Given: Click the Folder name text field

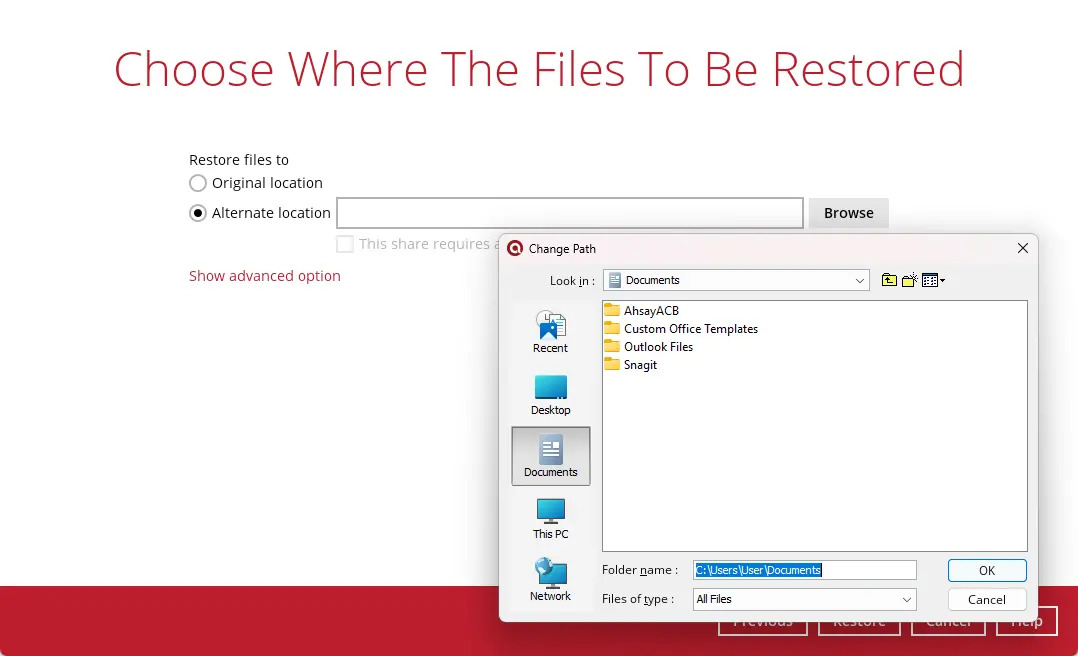Looking at the screenshot, I should coord(804,570).
